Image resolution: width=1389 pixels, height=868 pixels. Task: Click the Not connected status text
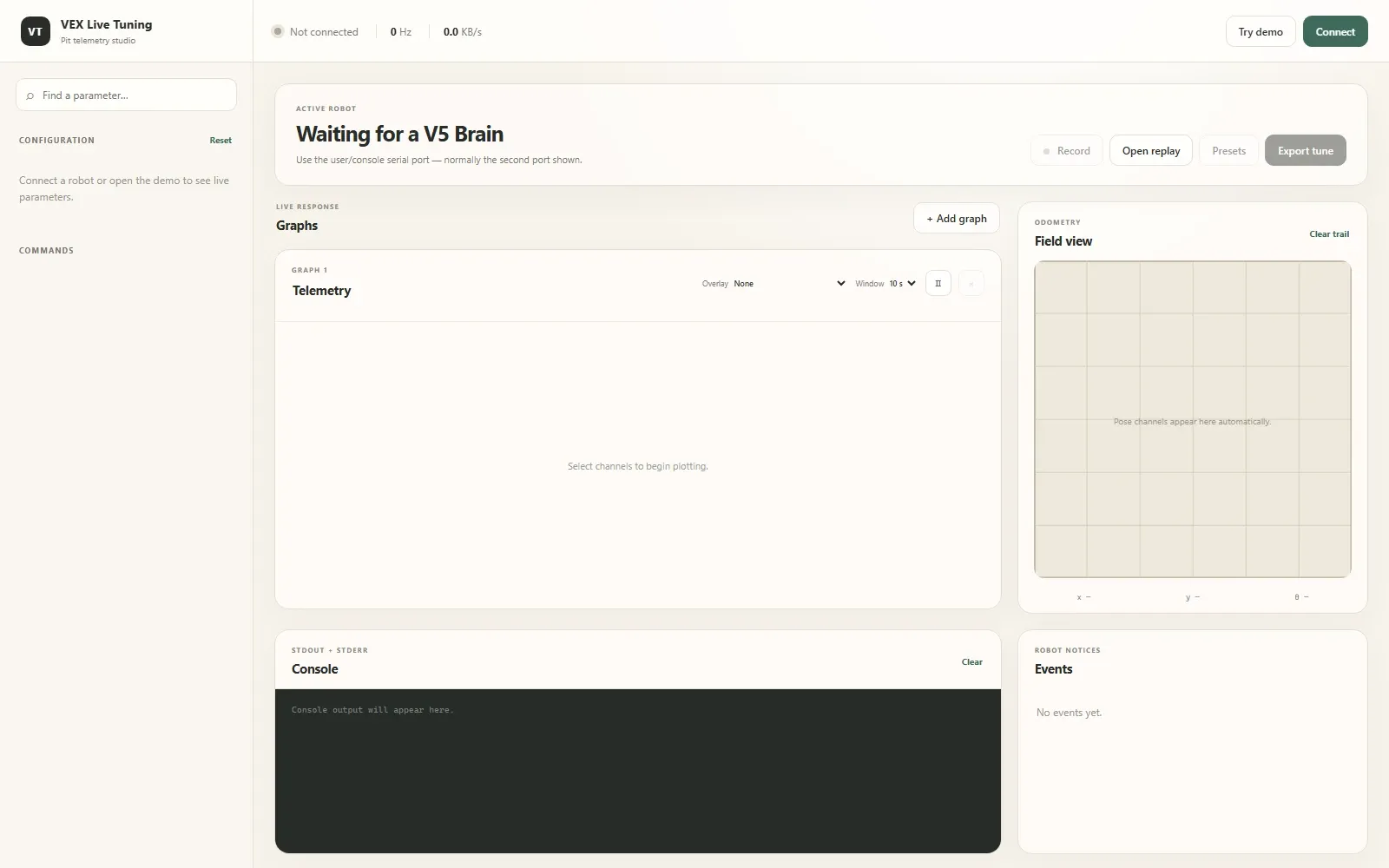click(x=324, y=31)
